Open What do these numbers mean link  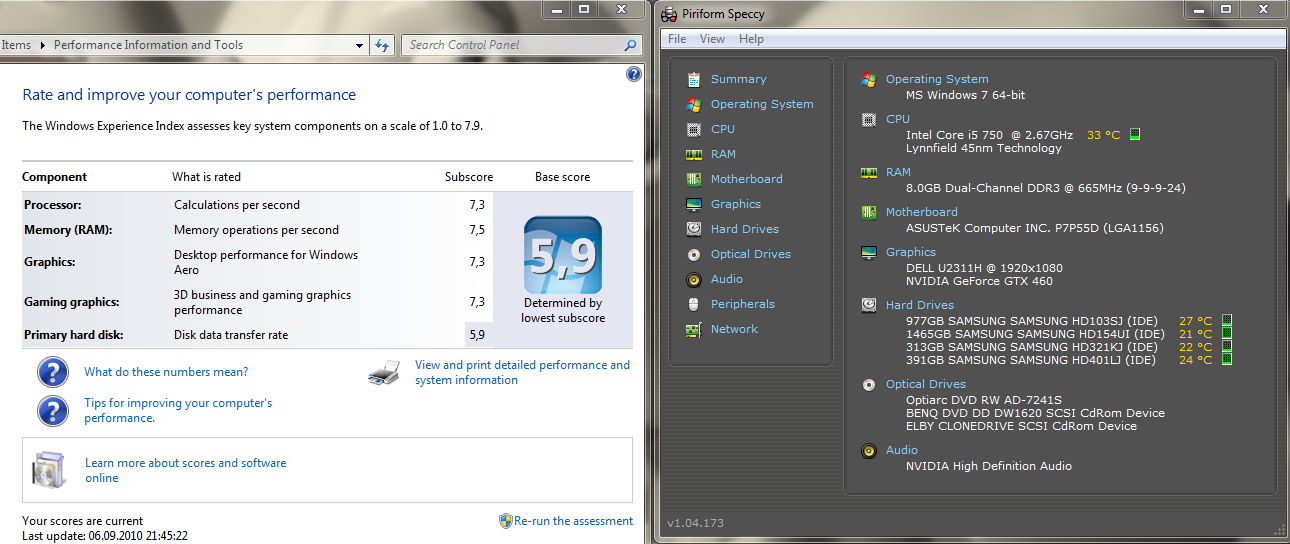click(166, 372)
